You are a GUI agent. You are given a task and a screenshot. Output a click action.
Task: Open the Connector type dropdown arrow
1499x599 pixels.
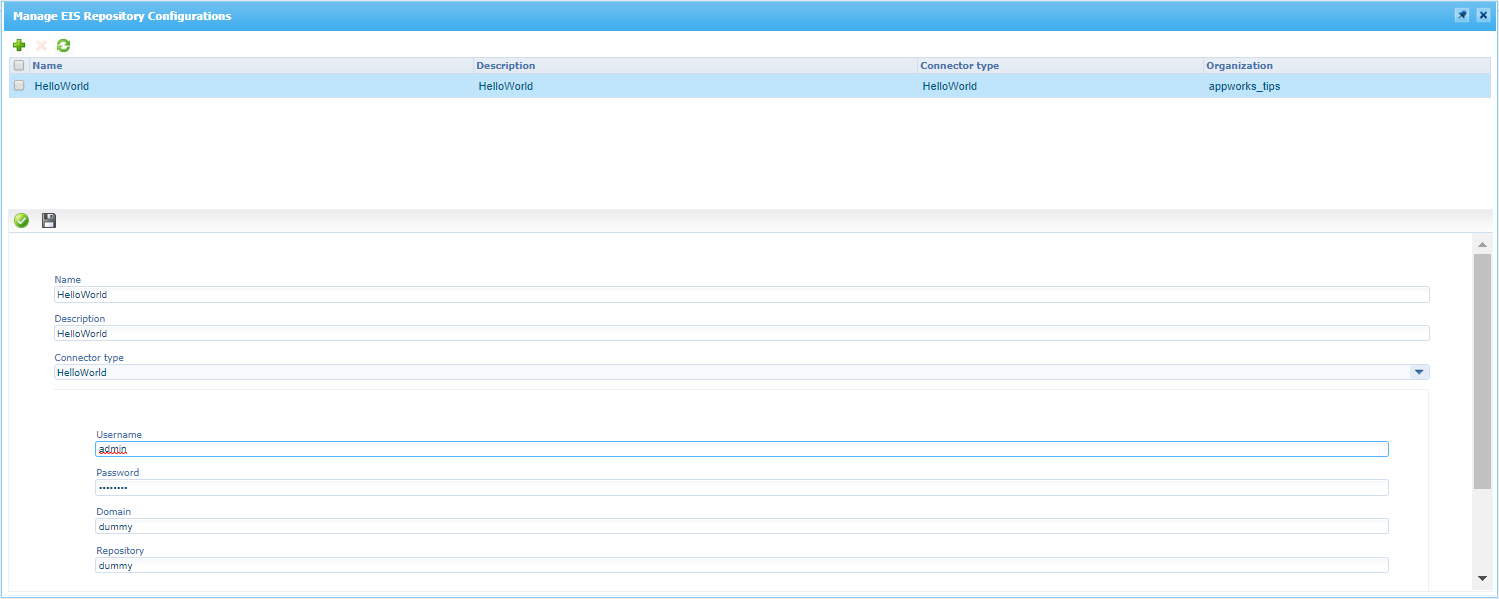[1418, 372]
